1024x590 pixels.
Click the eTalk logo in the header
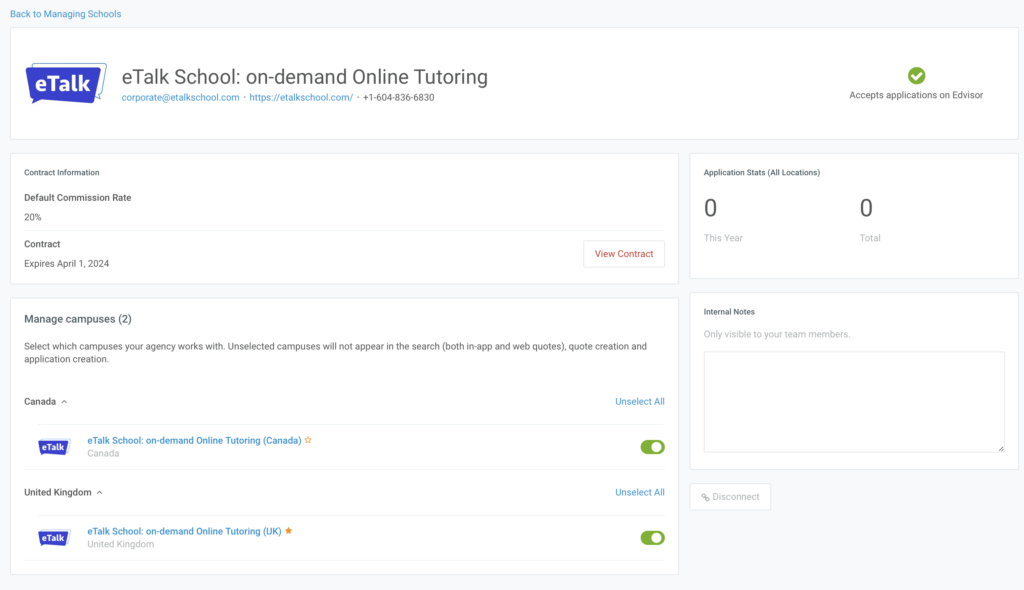click(66, 83)
